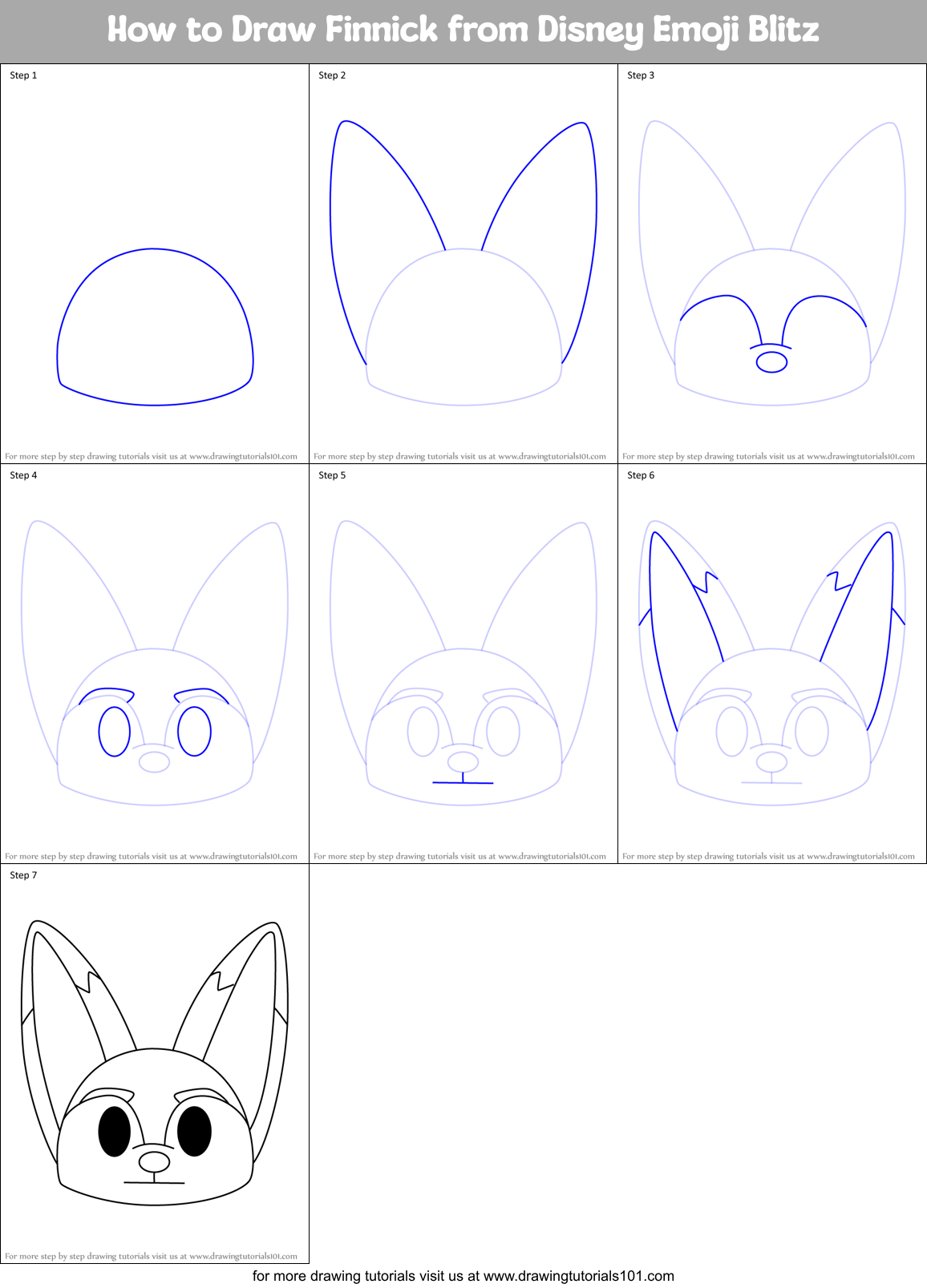Click the Step 7 final Finnick drawing
This screenshot has width=927, height=1288.
155,1063
